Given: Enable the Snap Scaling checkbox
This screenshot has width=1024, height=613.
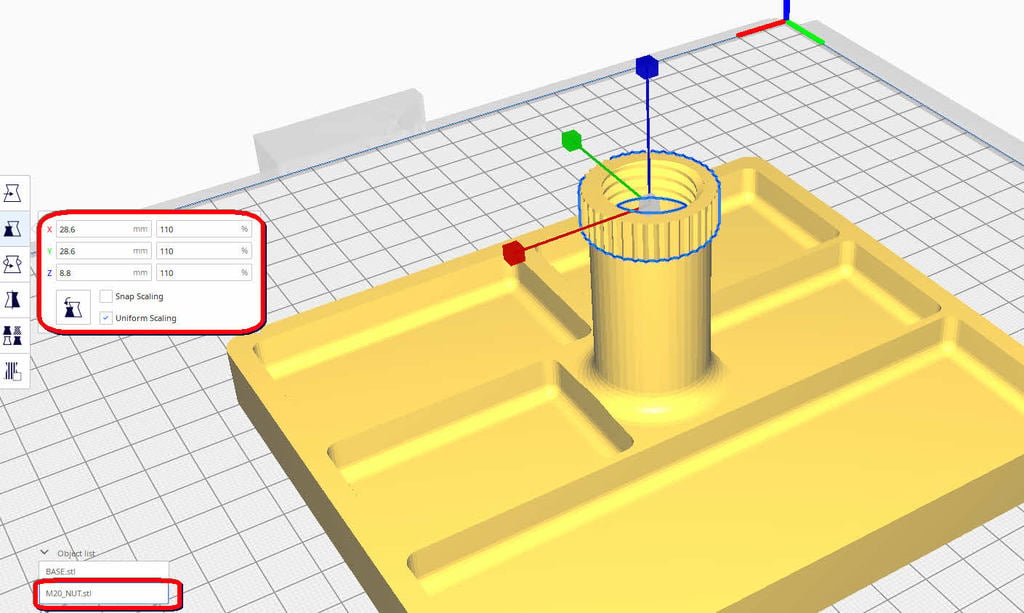Looking at the screenshot, I should [106, 296].
